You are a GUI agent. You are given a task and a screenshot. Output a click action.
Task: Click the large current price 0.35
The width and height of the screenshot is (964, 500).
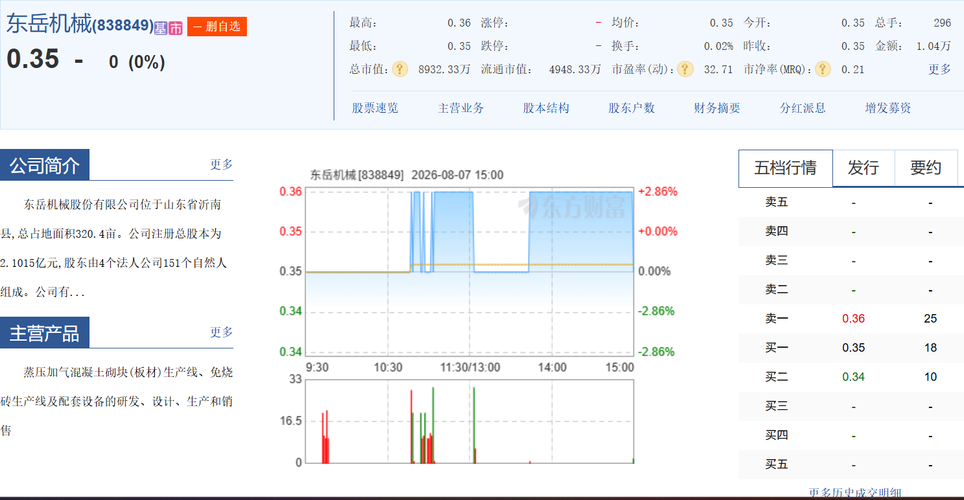[33, 59]
